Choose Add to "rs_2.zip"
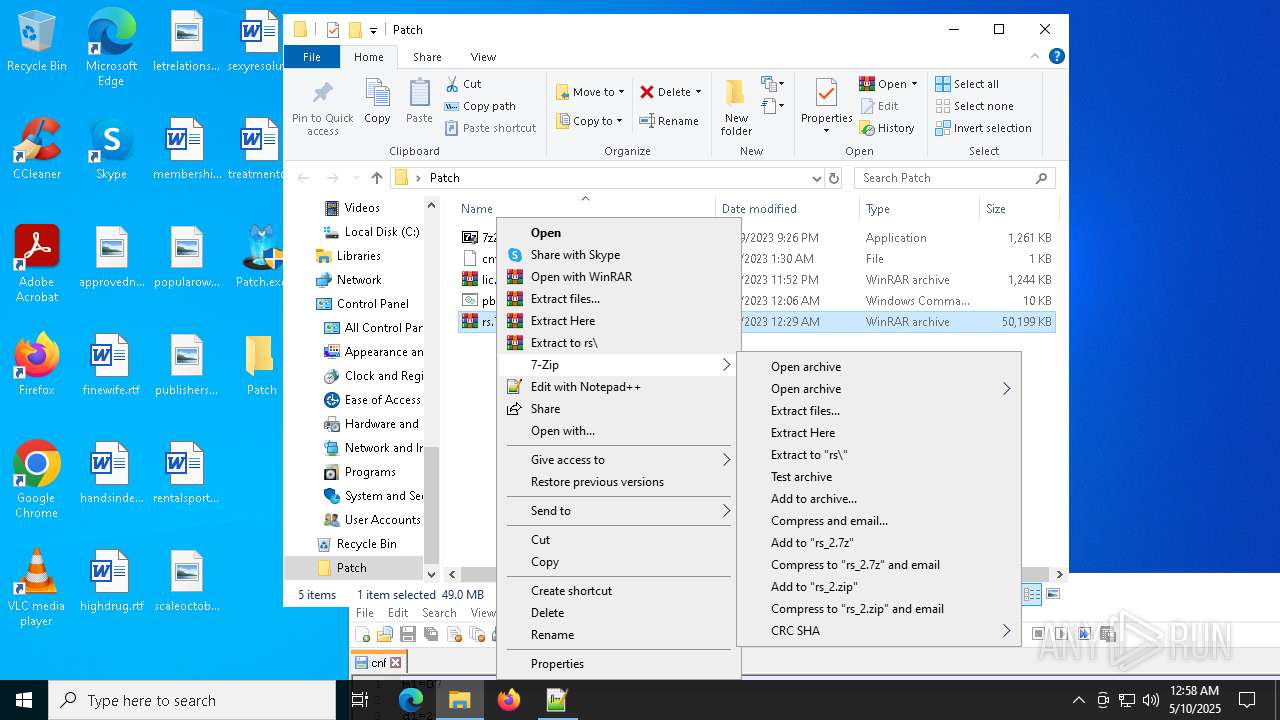Image resolution: width=1280 pixels, height=720 pixels. (878, 587)
